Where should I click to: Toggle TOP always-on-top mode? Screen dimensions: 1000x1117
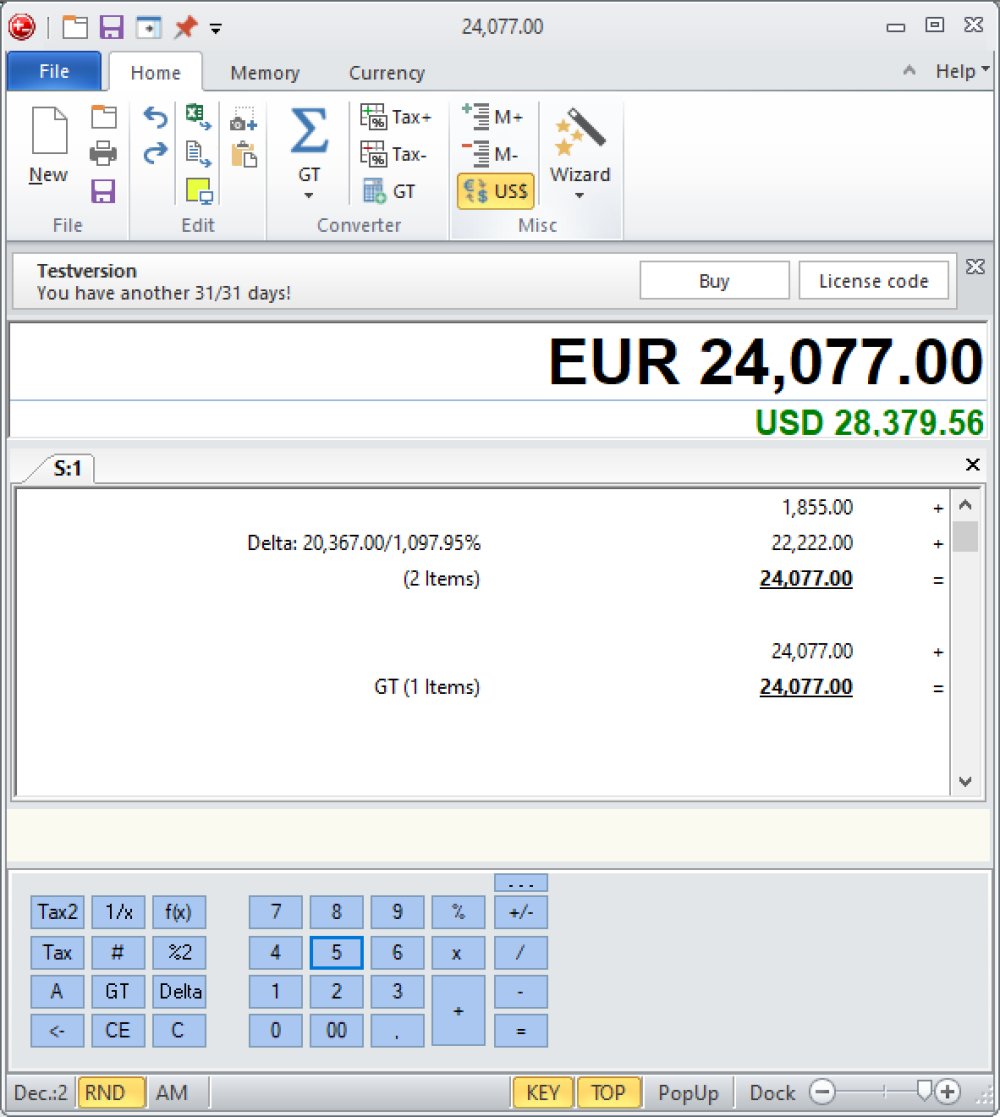tap(608, 1092)
